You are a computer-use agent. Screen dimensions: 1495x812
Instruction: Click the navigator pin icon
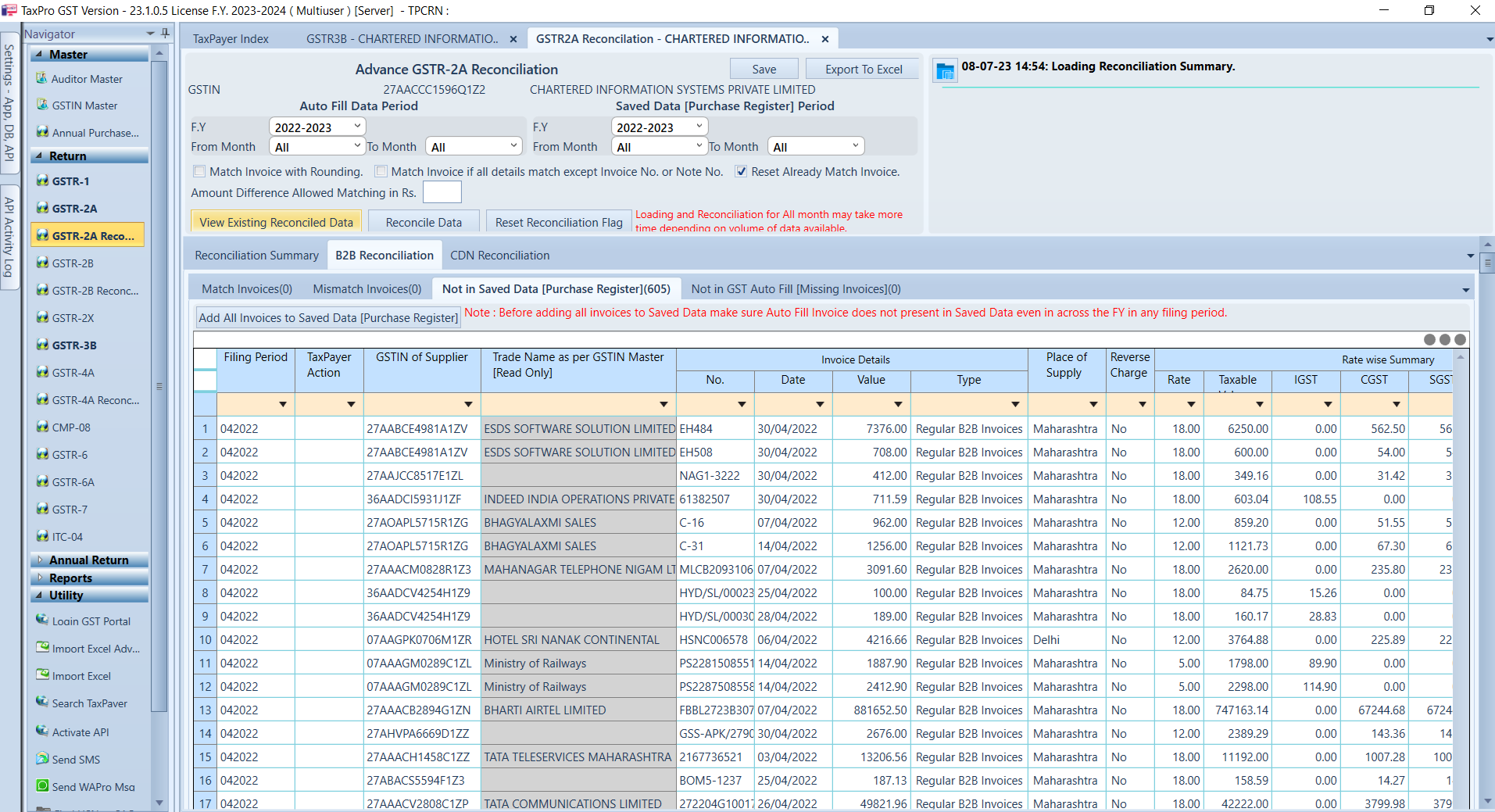[165, 34]
